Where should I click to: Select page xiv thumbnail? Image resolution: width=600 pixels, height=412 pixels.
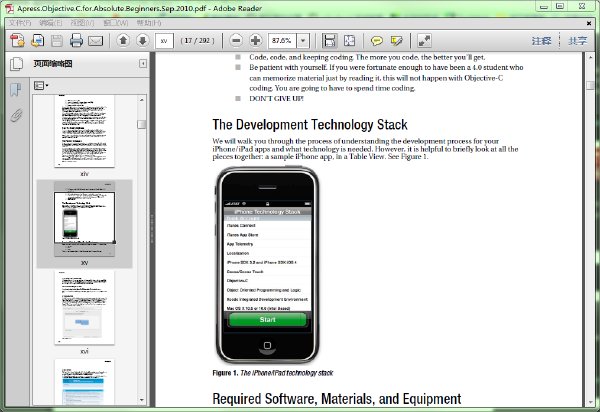(x=84, y=131)
